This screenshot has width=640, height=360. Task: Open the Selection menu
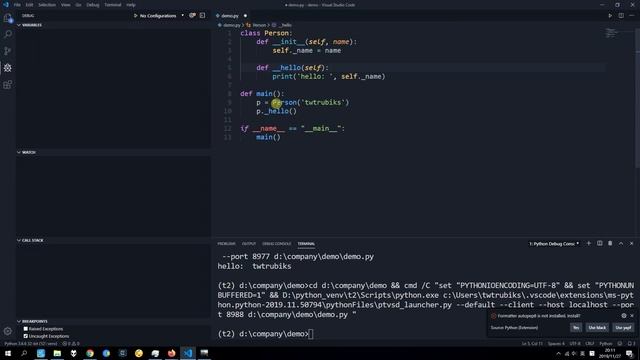click(x=47, y=5)
